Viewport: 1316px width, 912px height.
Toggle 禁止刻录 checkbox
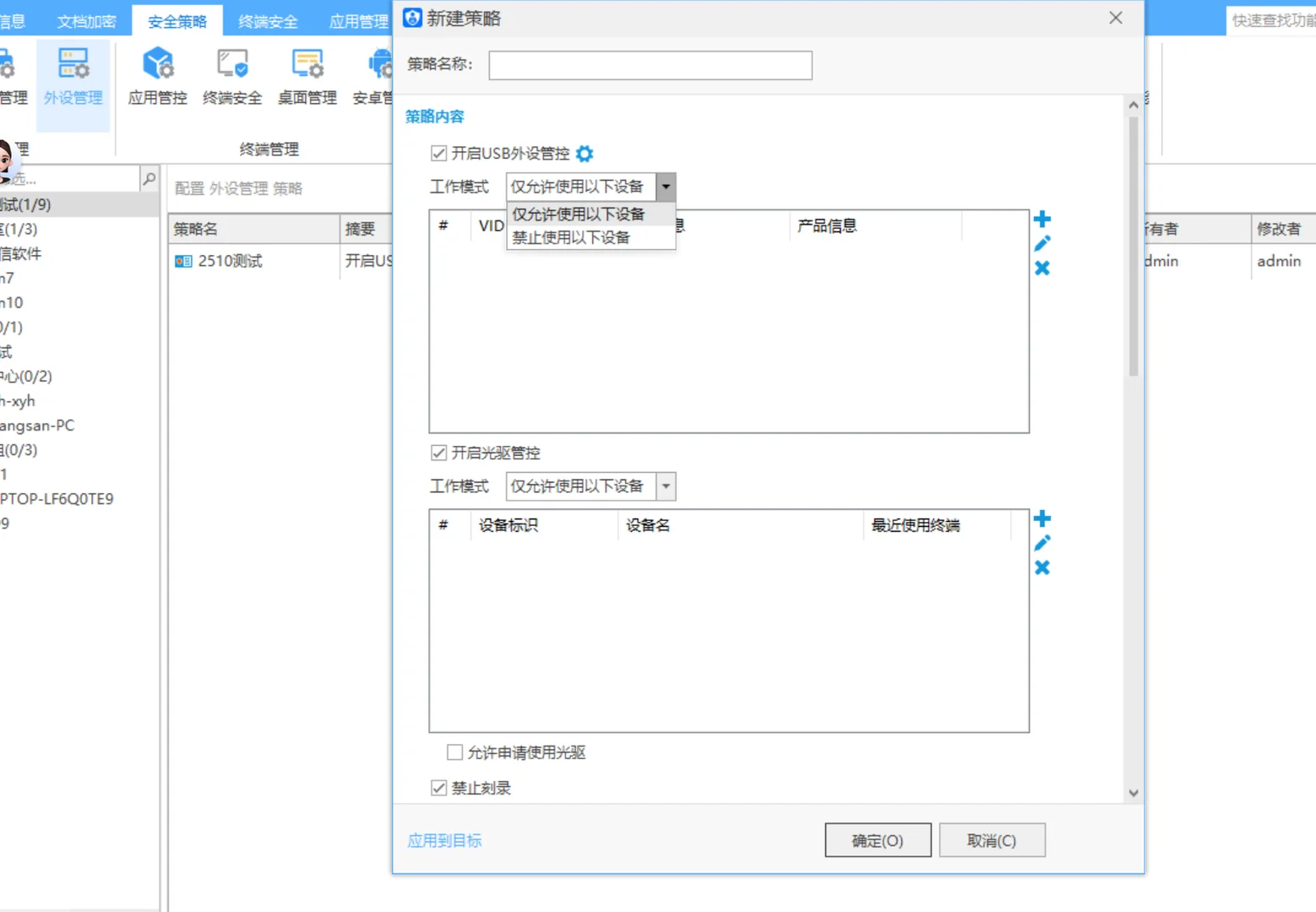click(438, 788)
